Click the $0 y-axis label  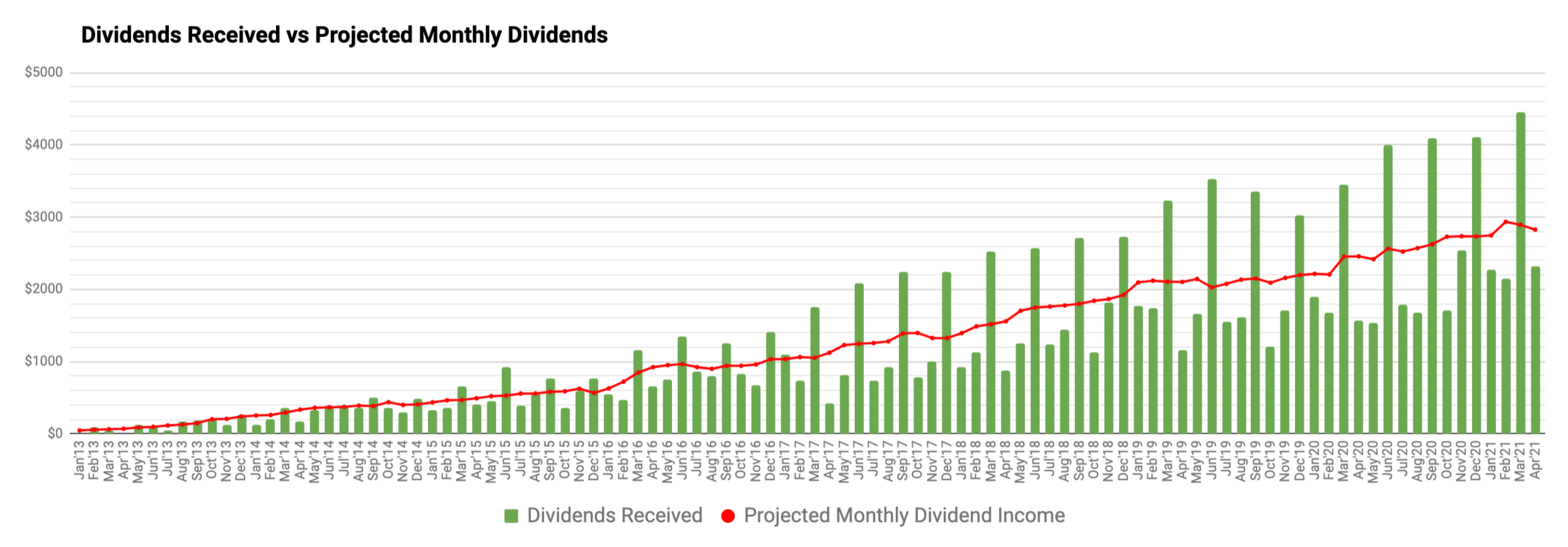click(55, 434)
